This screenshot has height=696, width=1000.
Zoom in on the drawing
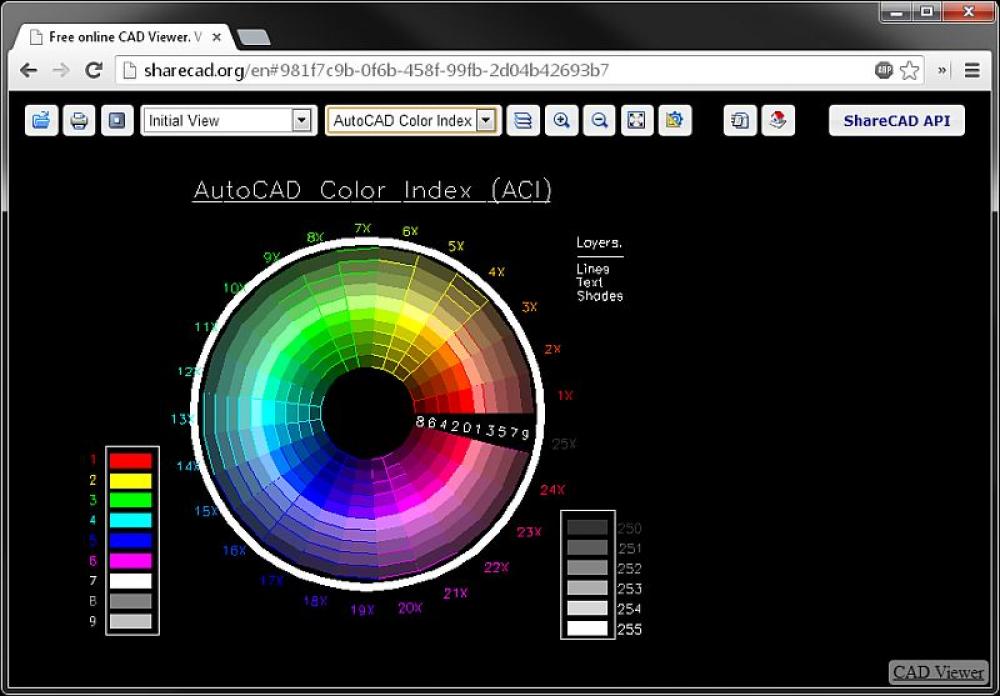[561, 120]
